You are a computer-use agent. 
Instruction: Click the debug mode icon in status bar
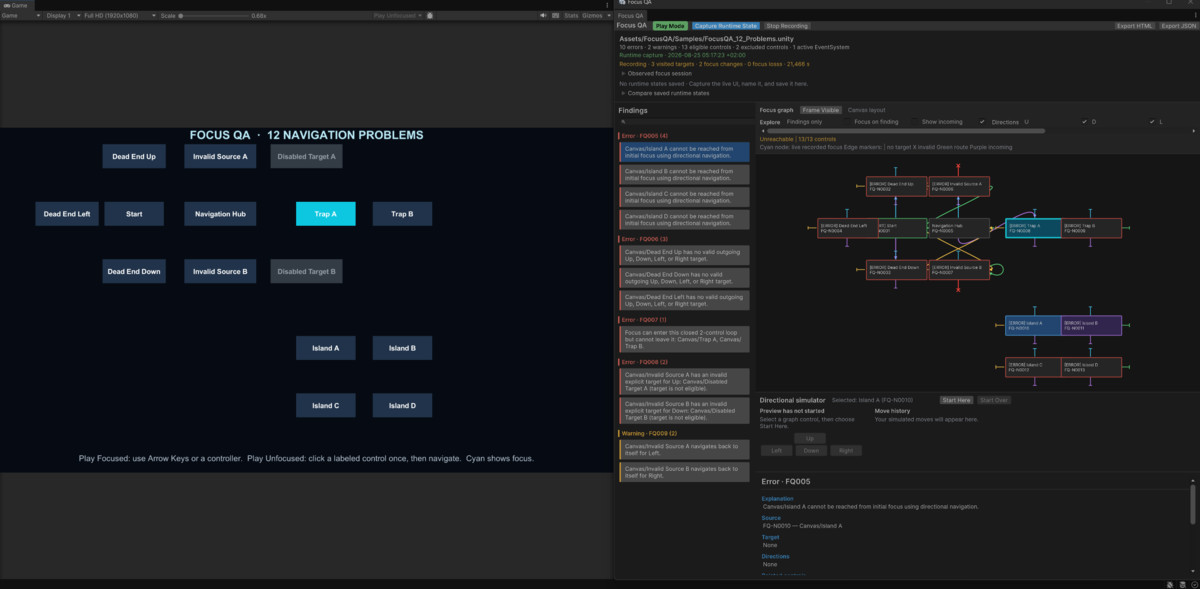[1170, 583]
